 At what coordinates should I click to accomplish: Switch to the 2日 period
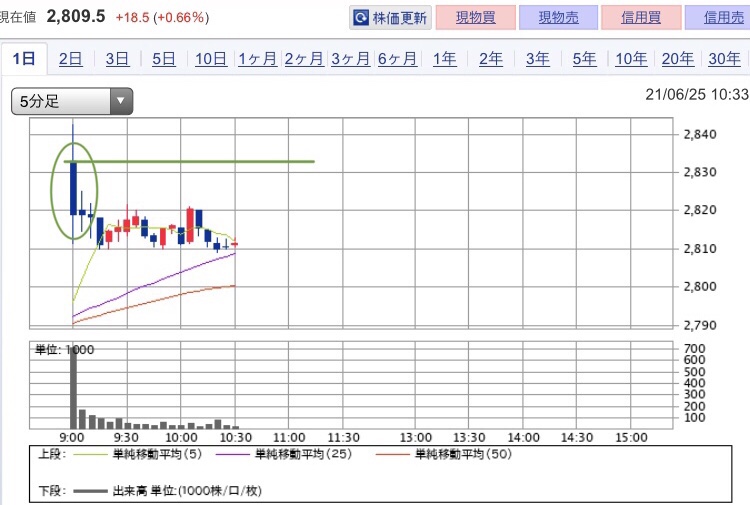[70, 59]
